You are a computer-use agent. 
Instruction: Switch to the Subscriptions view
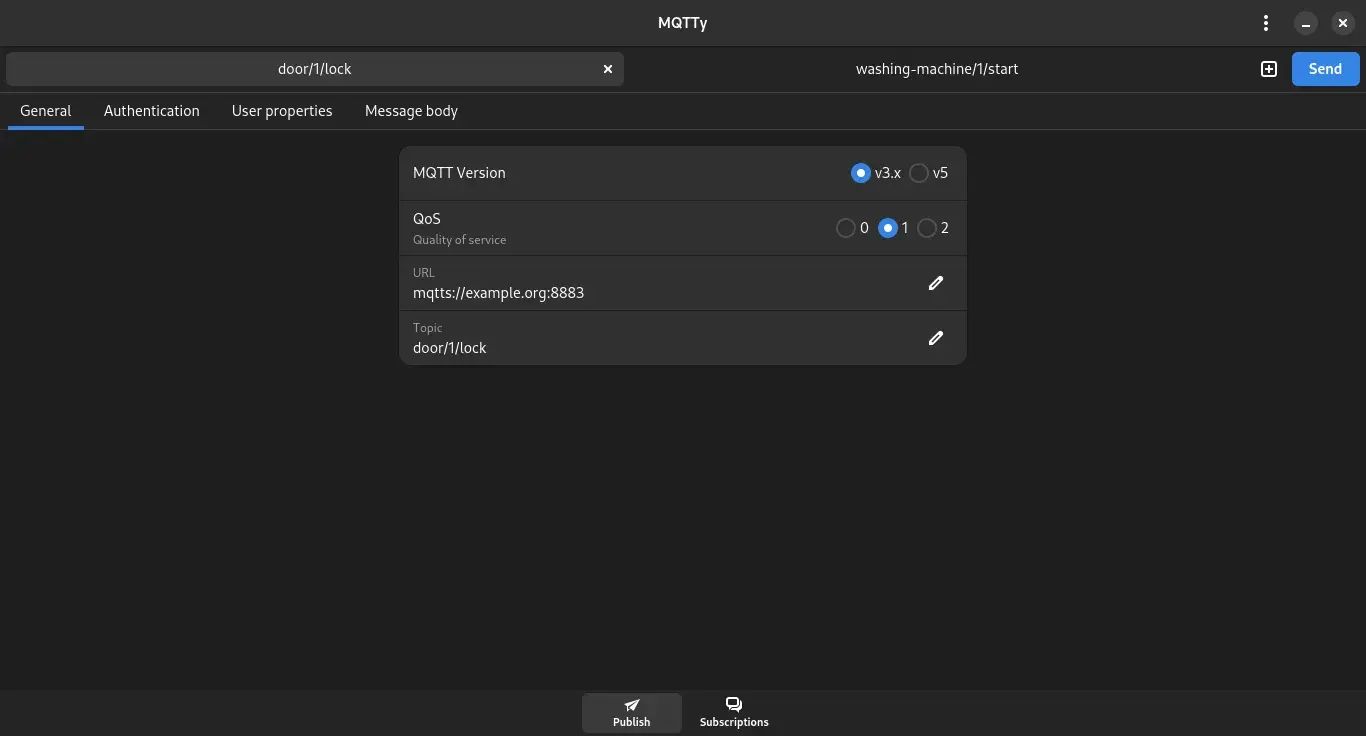733,712
